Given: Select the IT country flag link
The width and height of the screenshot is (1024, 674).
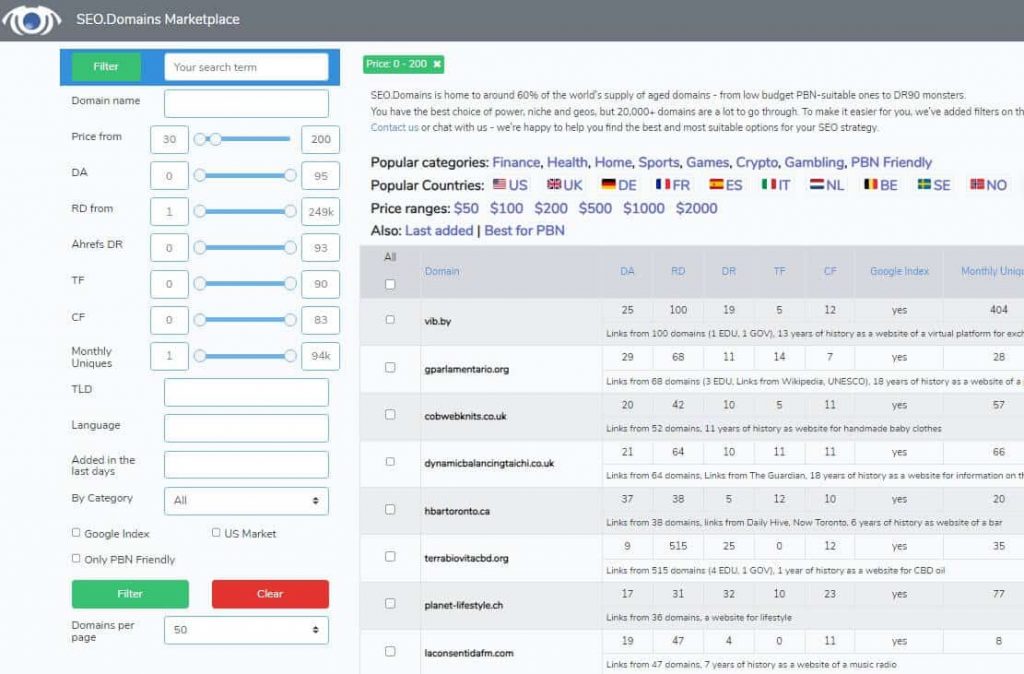Looking at the screenshot, I should point(776,185).
